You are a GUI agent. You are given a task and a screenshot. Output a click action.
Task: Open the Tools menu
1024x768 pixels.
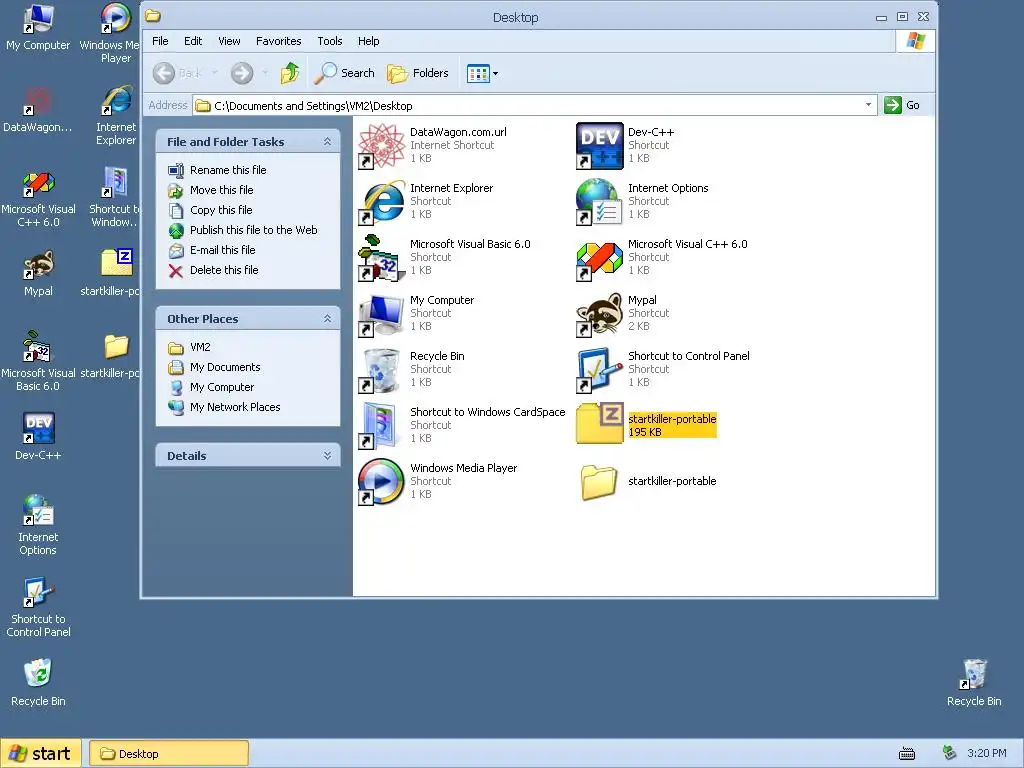coord(330,41)
